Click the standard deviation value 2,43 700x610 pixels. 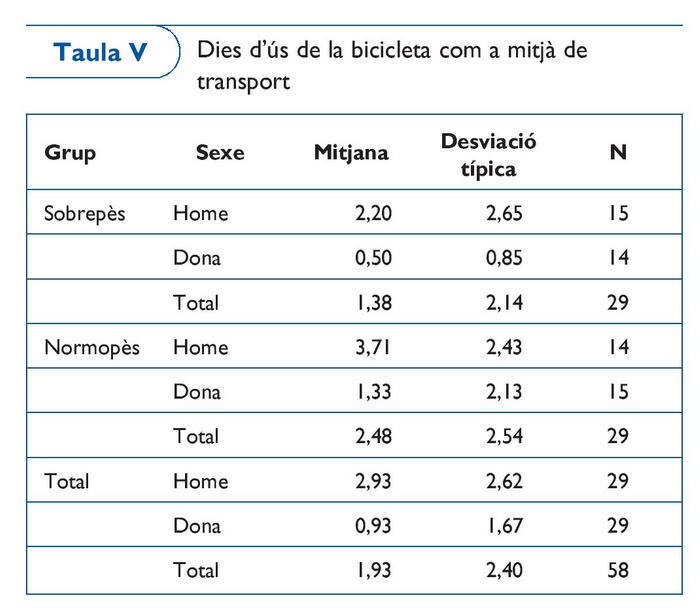[501, 347]
